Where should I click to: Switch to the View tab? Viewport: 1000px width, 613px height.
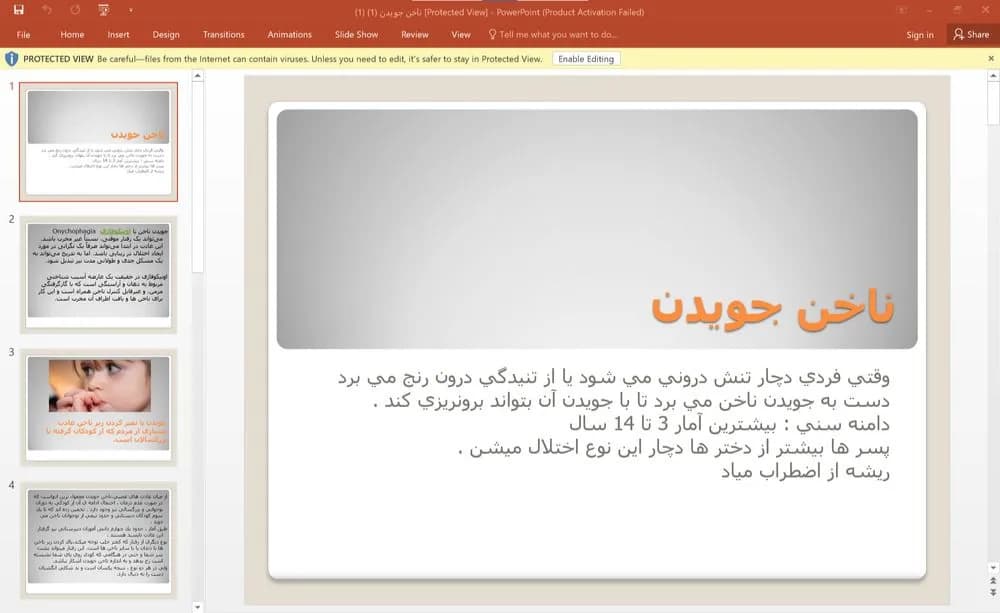click(x=460, y=34)
